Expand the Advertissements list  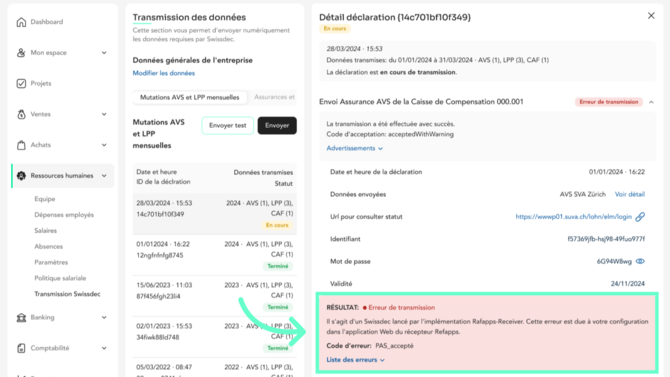point(354,148)
